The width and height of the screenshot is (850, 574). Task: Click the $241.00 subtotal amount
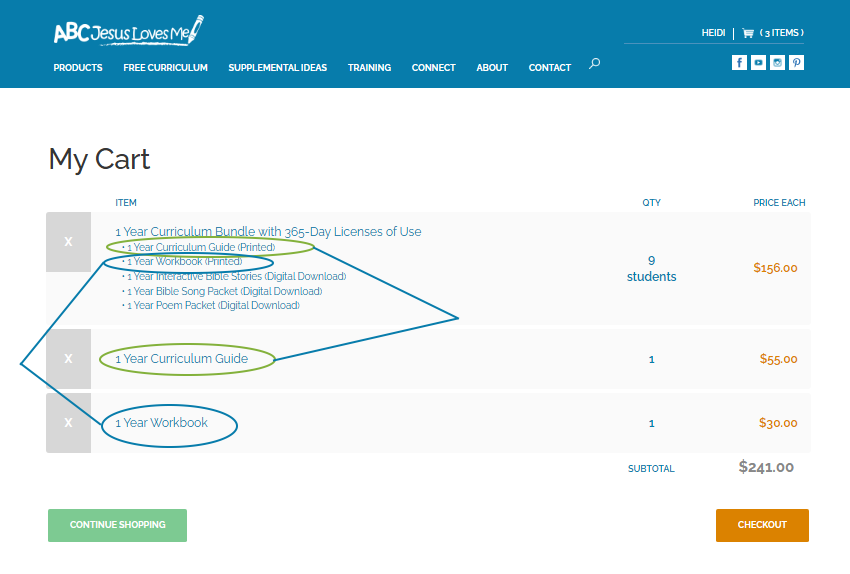(766, 467)
